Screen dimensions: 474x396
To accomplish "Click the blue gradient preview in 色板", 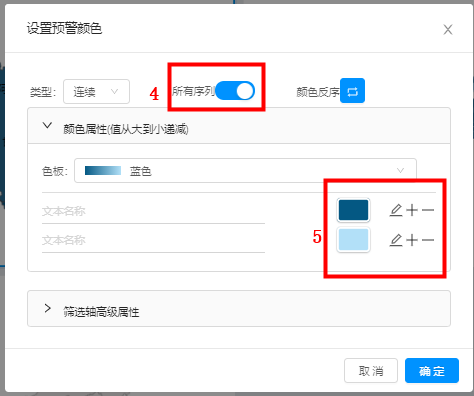I will pyautogui.click(x=103, y=171).
